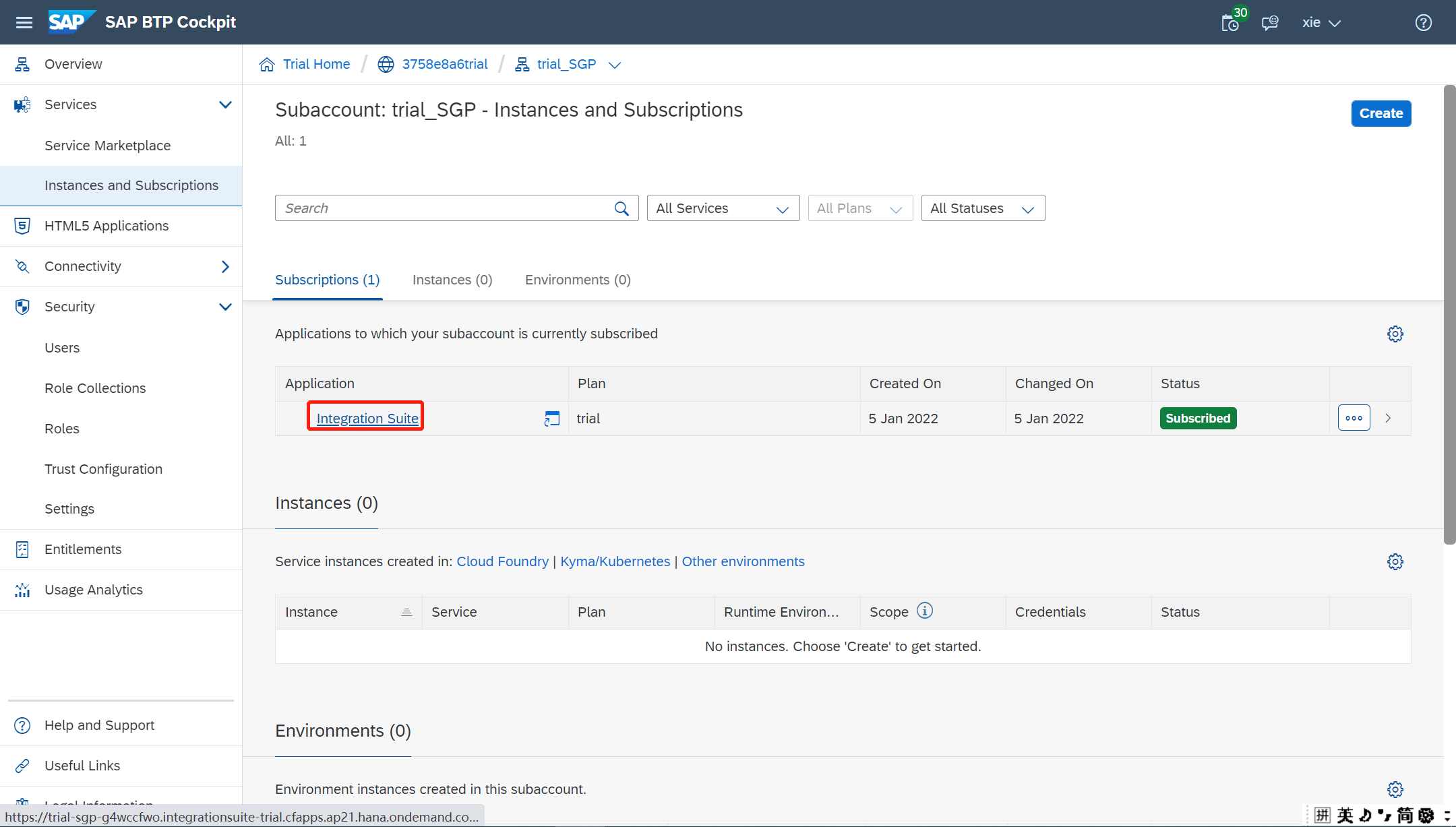Image resolution: width=1456 pixels, height=827 pixels.
Task: Click the globe icon for 3758e8a6trial
Action: click(386, 64)
